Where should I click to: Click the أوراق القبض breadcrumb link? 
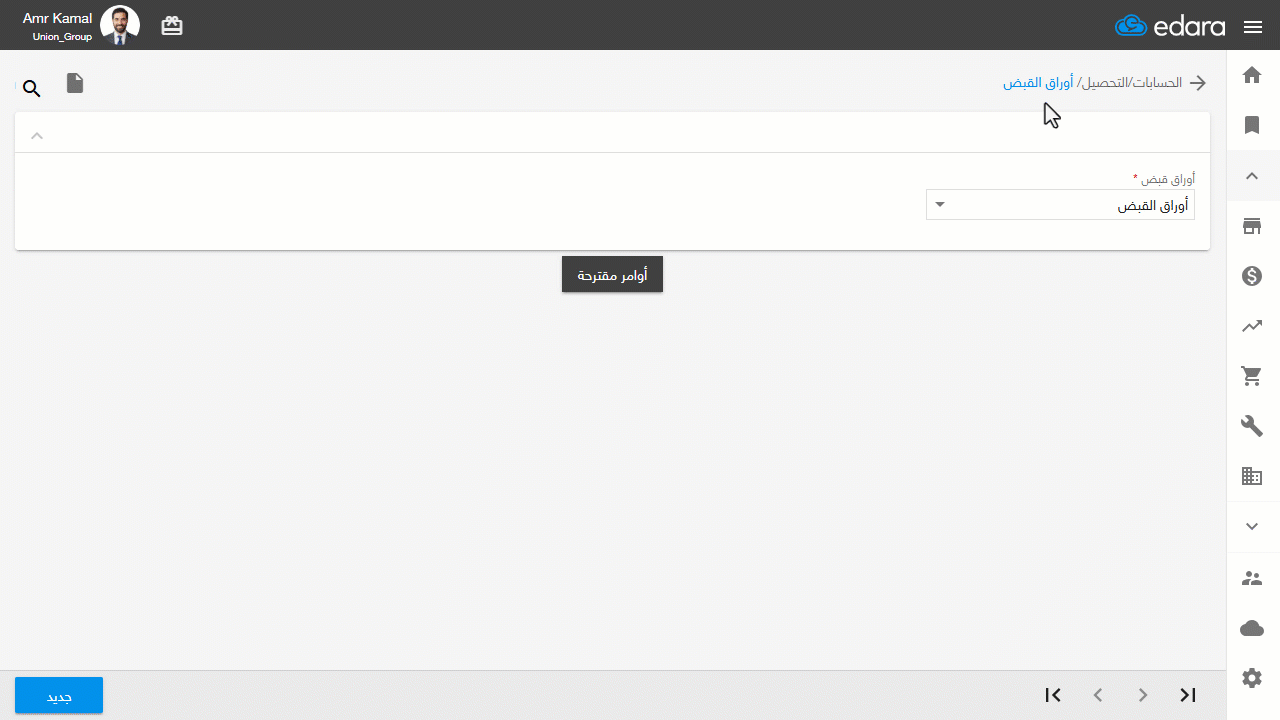[x=1038, y=83]
